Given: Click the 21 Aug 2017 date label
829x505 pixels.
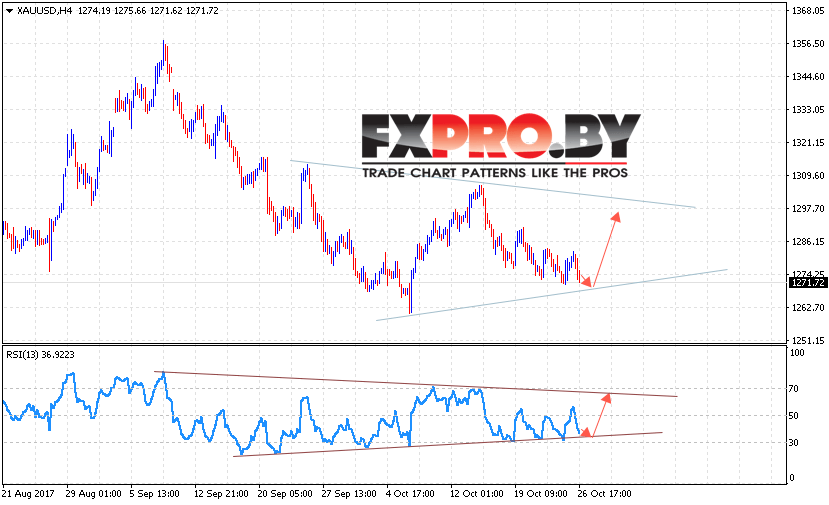Looking at the screenshot, I should tap(29, 493).
